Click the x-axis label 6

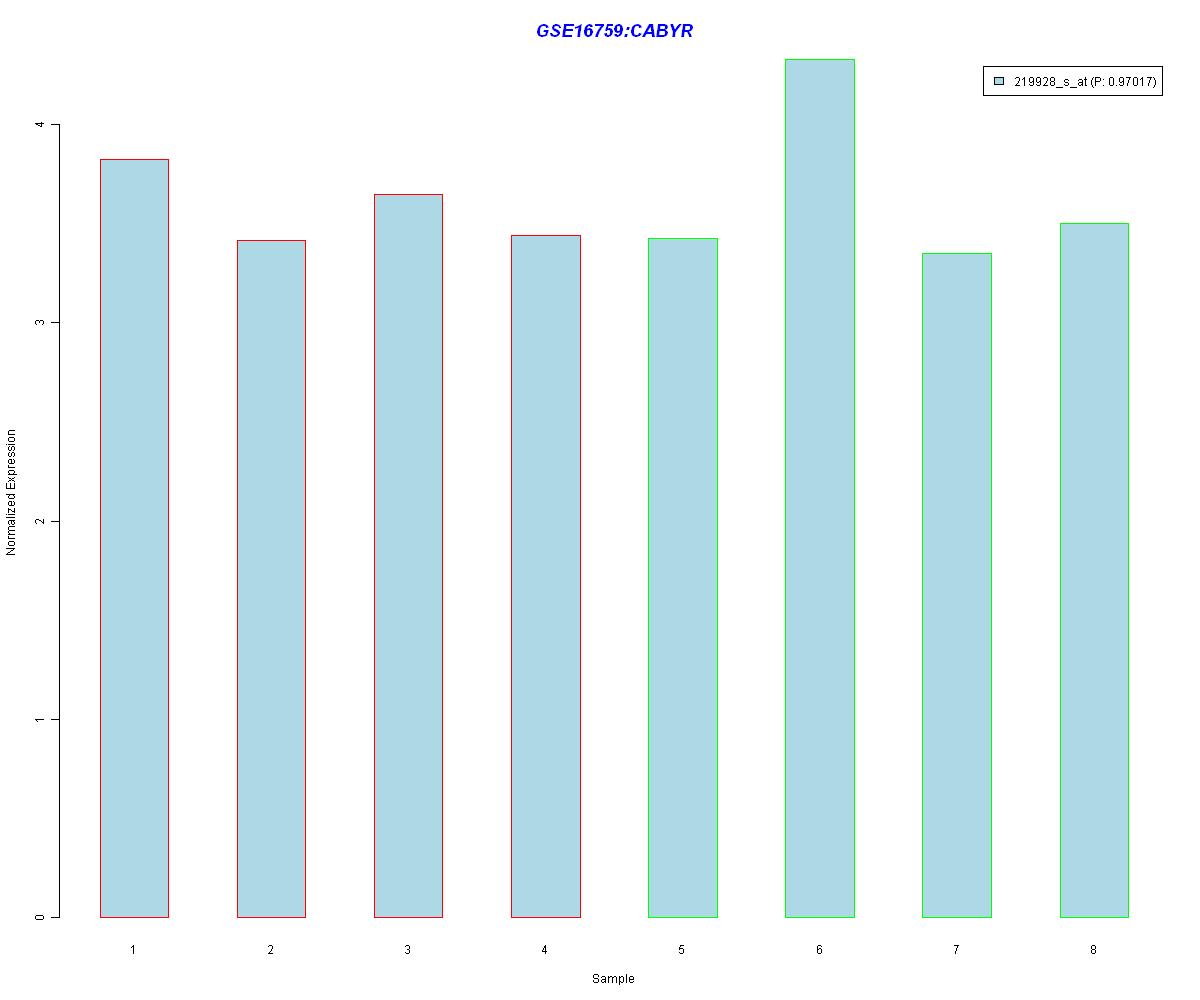819,949
